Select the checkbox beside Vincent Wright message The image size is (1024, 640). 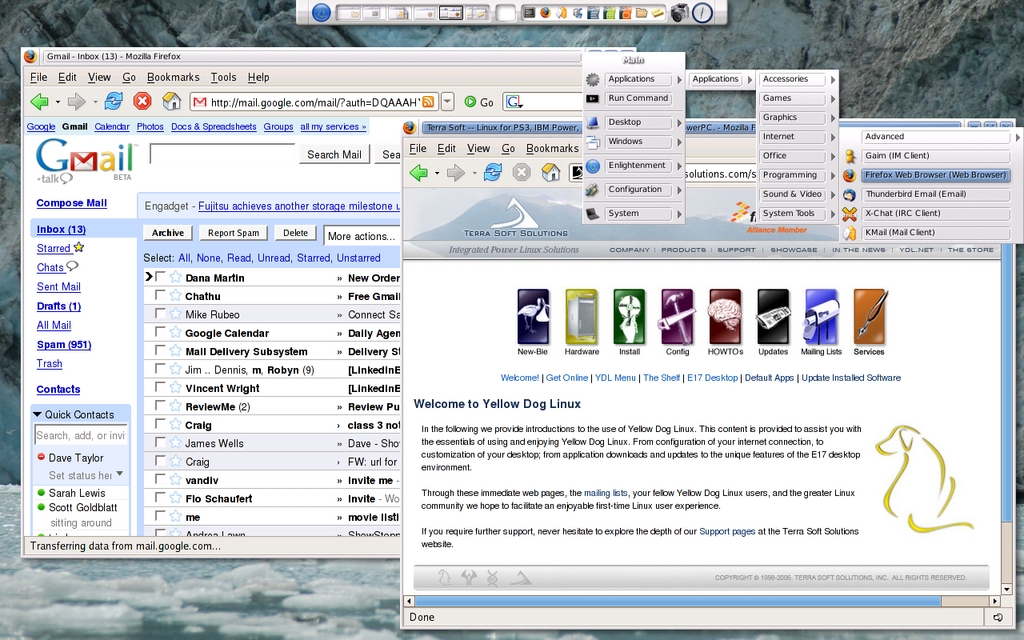coord(160,388)
